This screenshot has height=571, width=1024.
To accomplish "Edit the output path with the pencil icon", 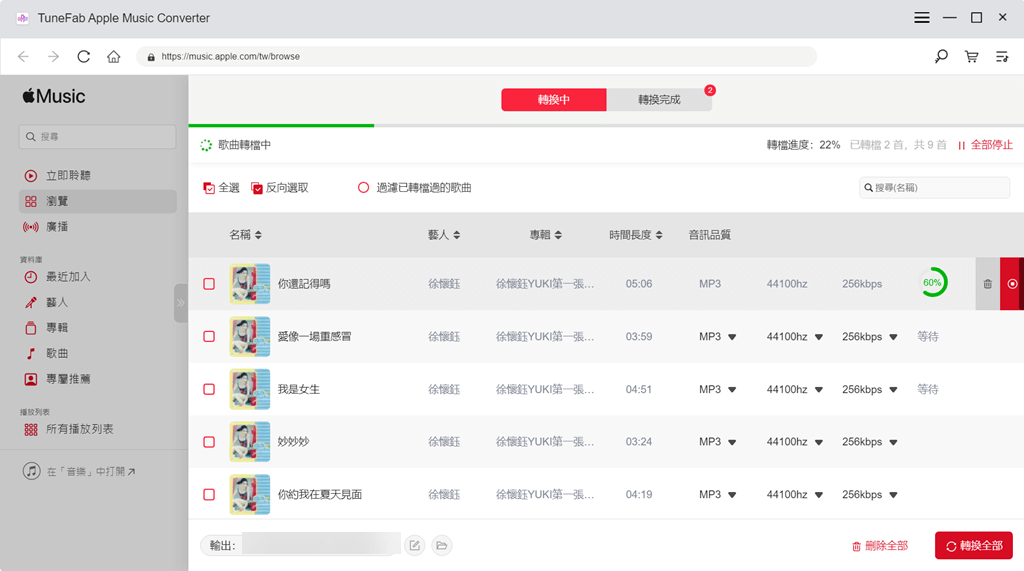I will (415, 546).
